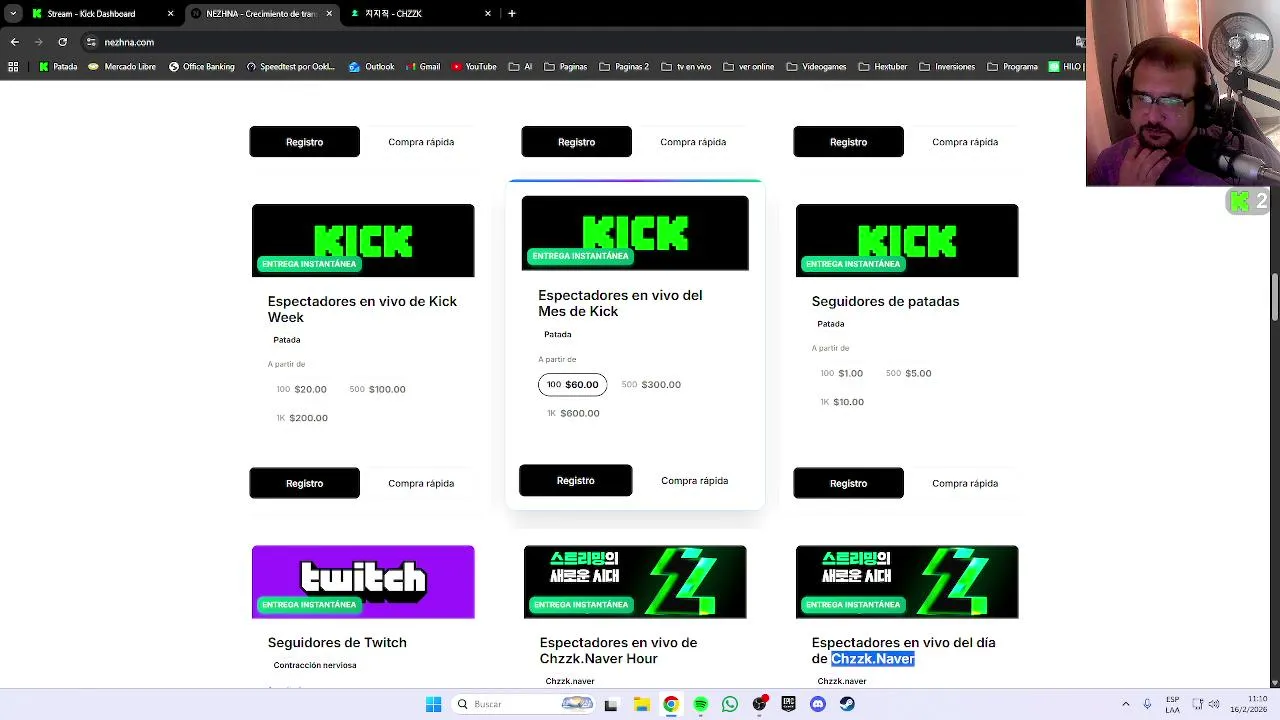The width and height of the screenshot is (1280, 720).
Task: Select 500 for $300.00 Kick Month option
Action: [651, 385]
